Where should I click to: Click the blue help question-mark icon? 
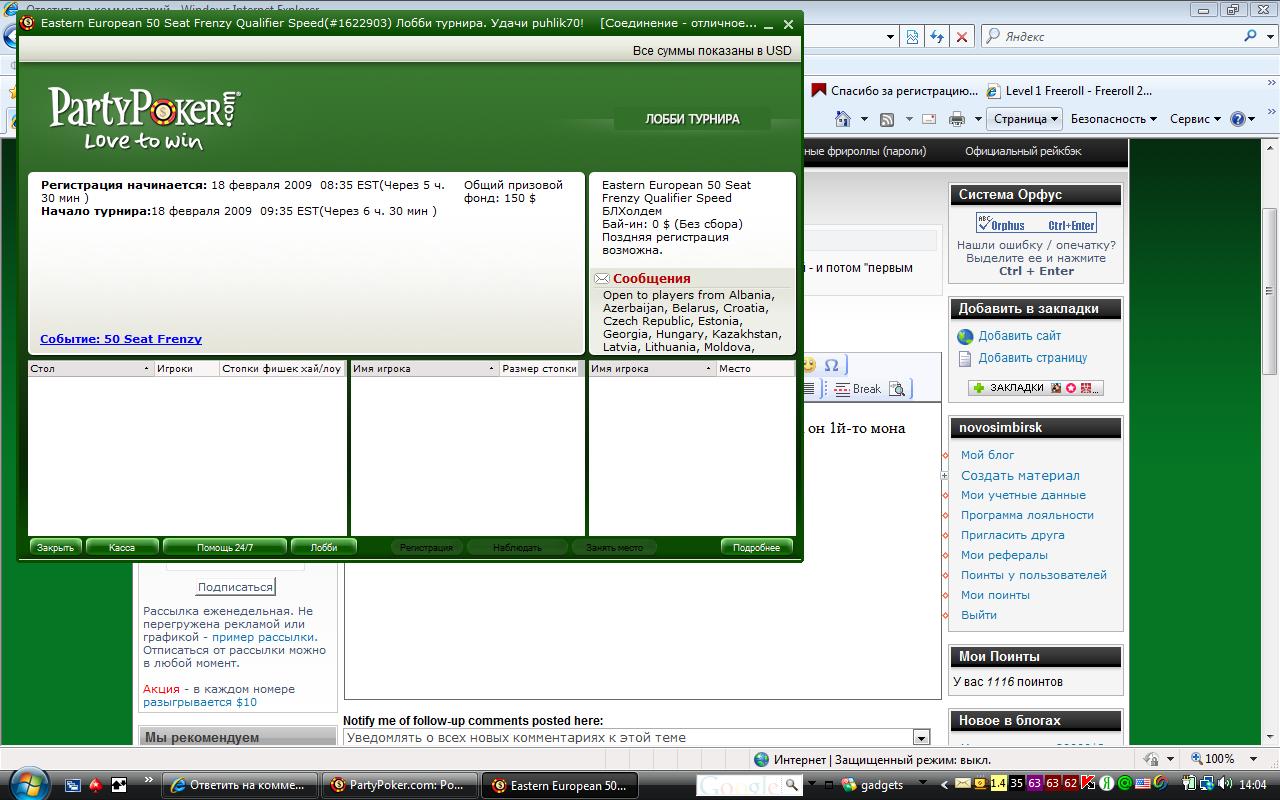(x=1238, y=119)
